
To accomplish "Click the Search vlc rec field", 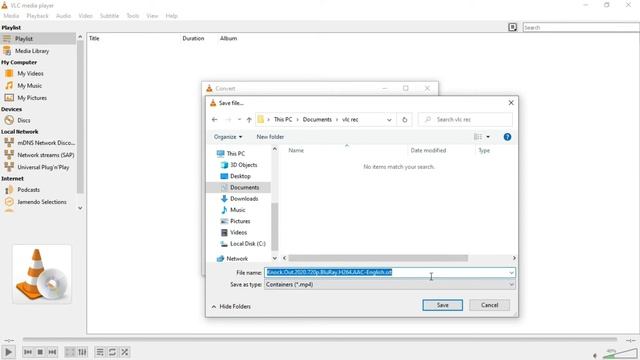I will pyautogui.click(x=465, y=120).
